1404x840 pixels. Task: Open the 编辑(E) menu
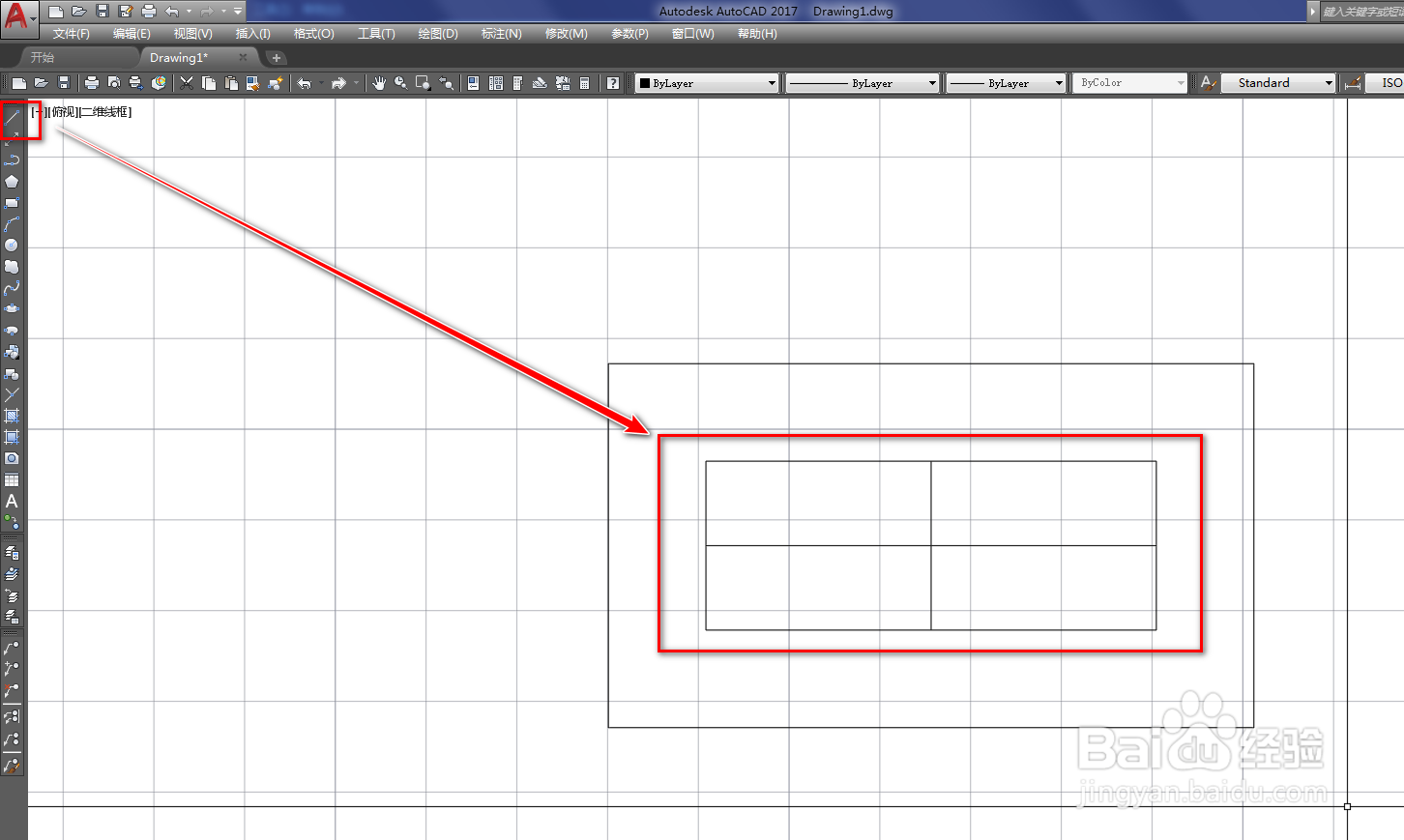click(132, 34)
